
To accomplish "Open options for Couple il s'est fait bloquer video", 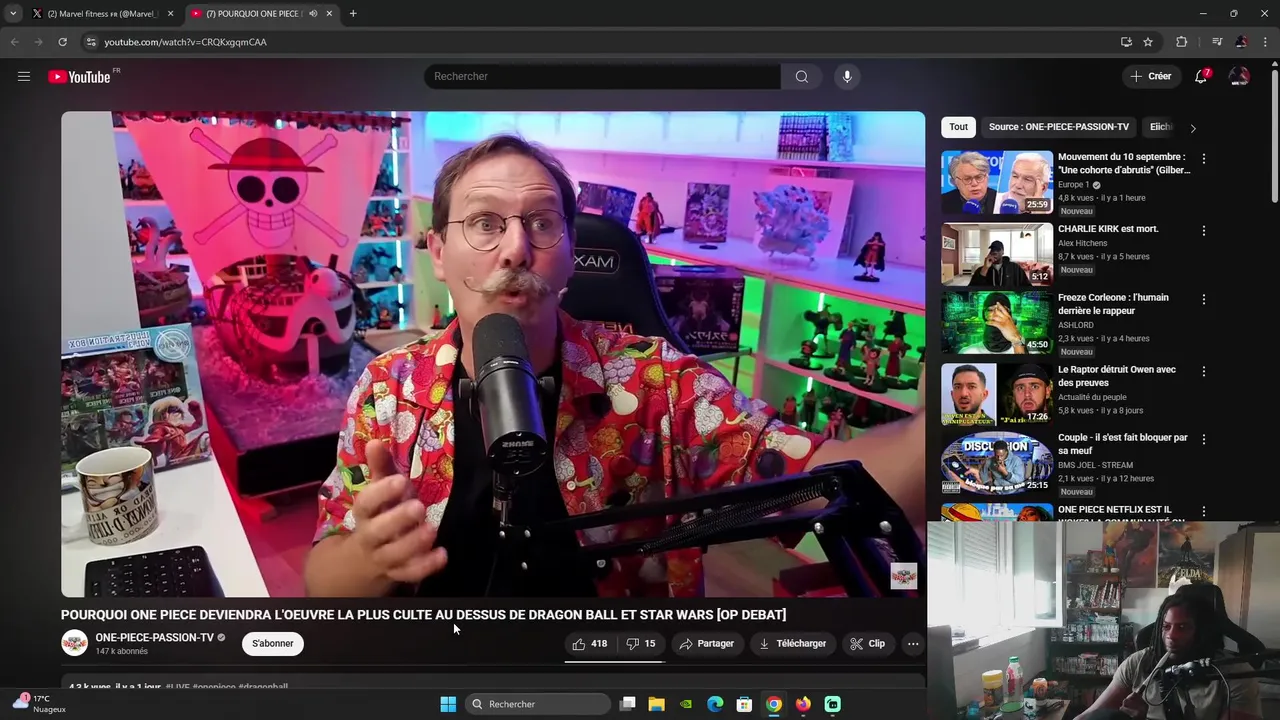I will [x=1204, y=439].
